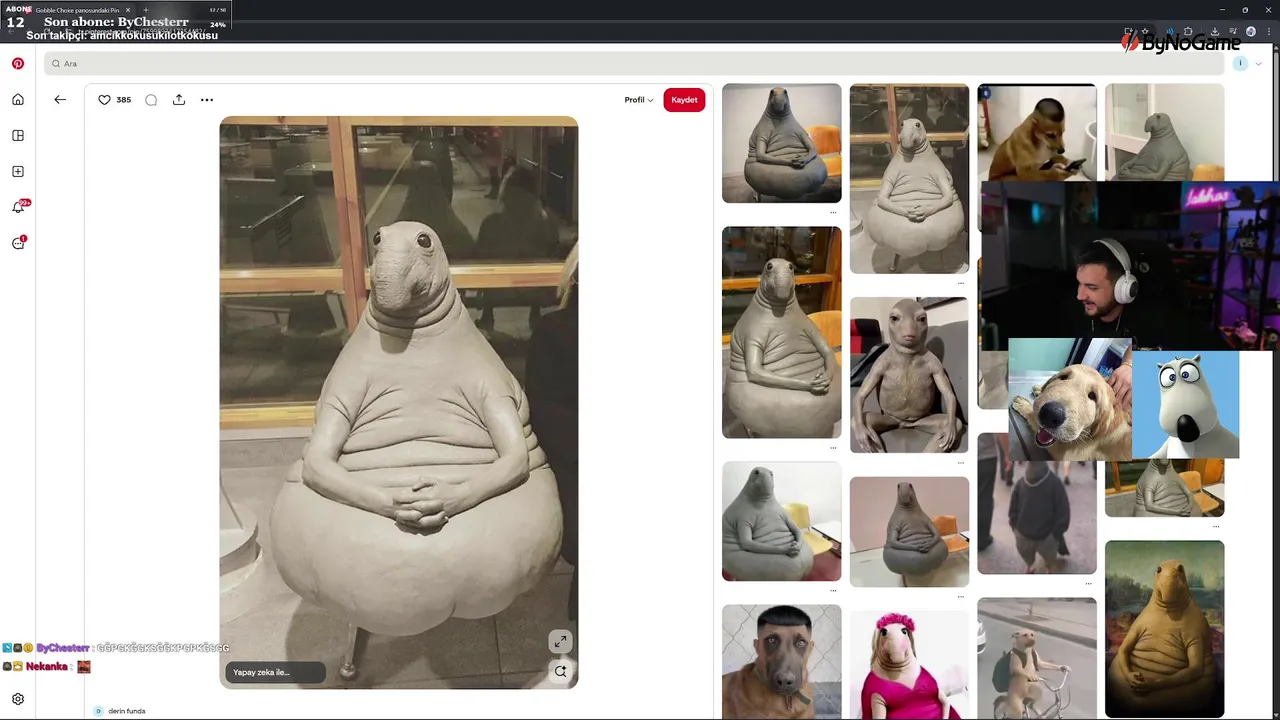Open options under the white-wall statue pin
The image size is (1280, 720).
click(833, 591)
